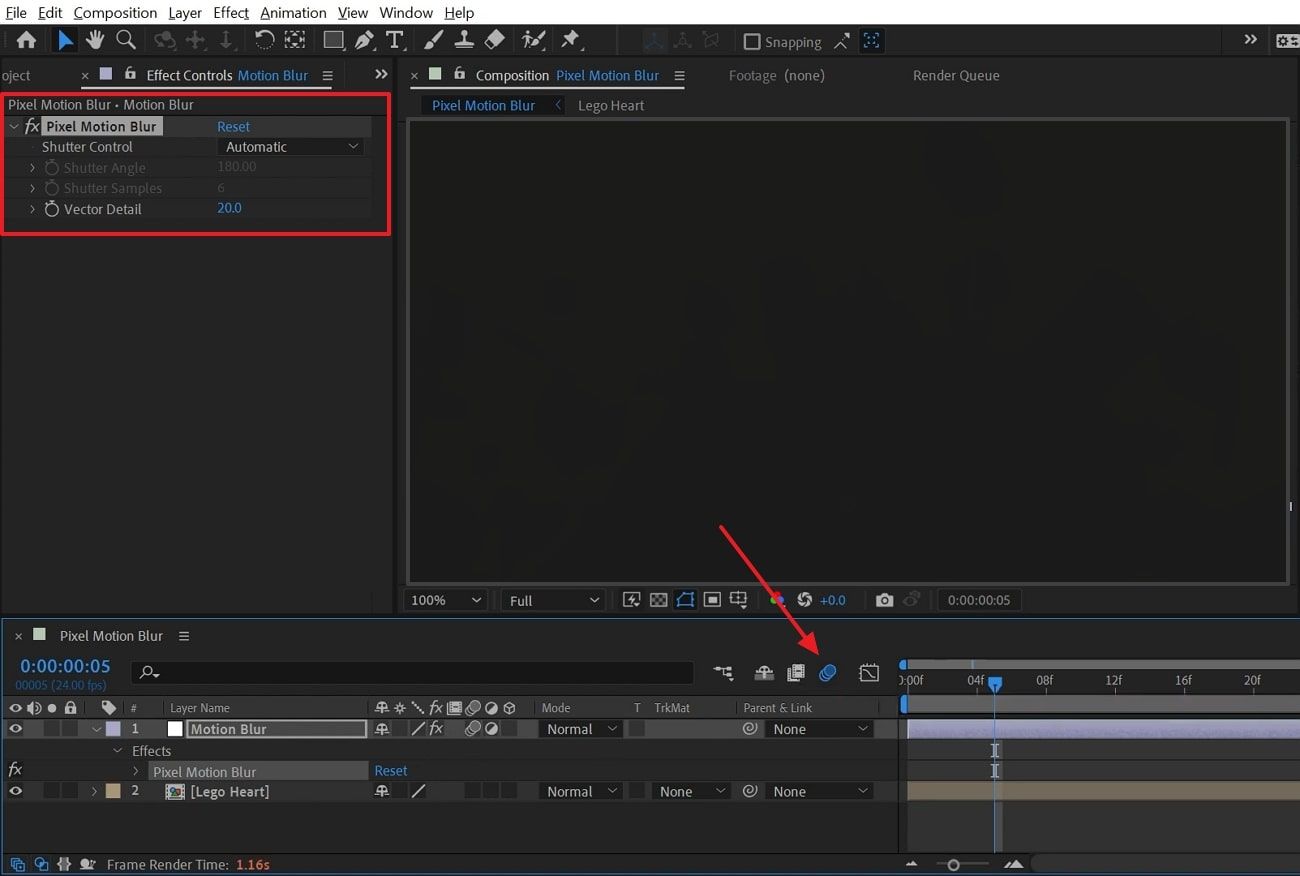The height and width of the screenshot is (876, 1300).
Task: Switch to the Lego Heart tab
Action: point(611,104)
